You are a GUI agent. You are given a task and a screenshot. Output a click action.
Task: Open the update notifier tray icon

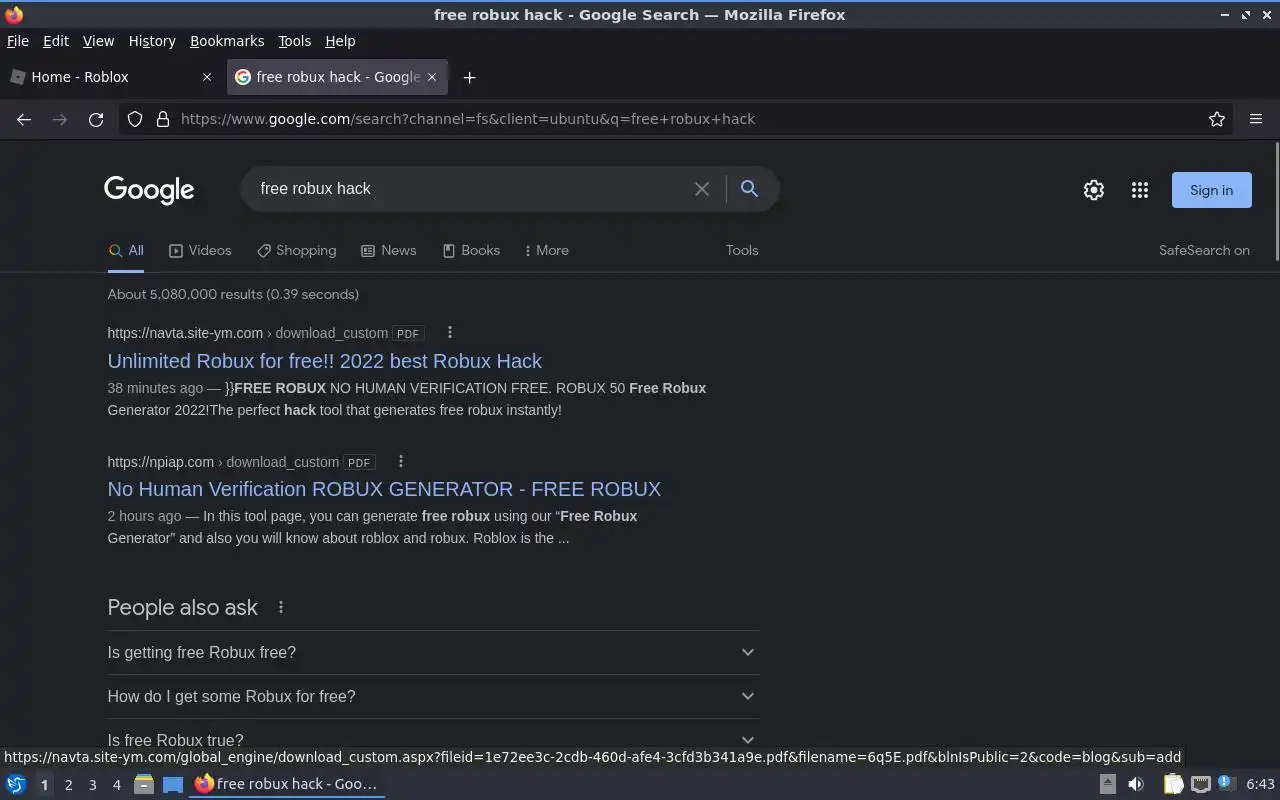coord(1227,784)
